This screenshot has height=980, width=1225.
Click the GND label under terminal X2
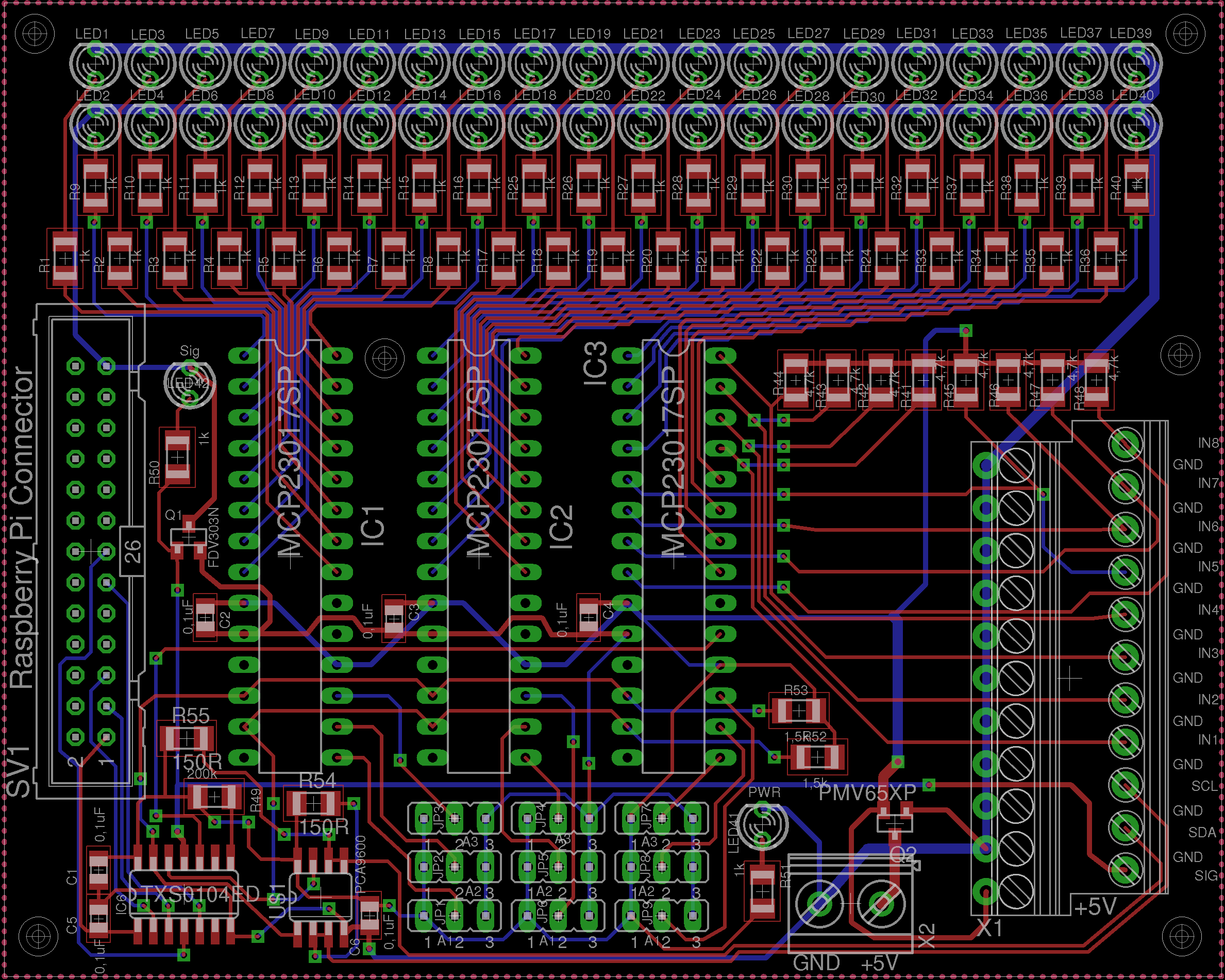816,963
